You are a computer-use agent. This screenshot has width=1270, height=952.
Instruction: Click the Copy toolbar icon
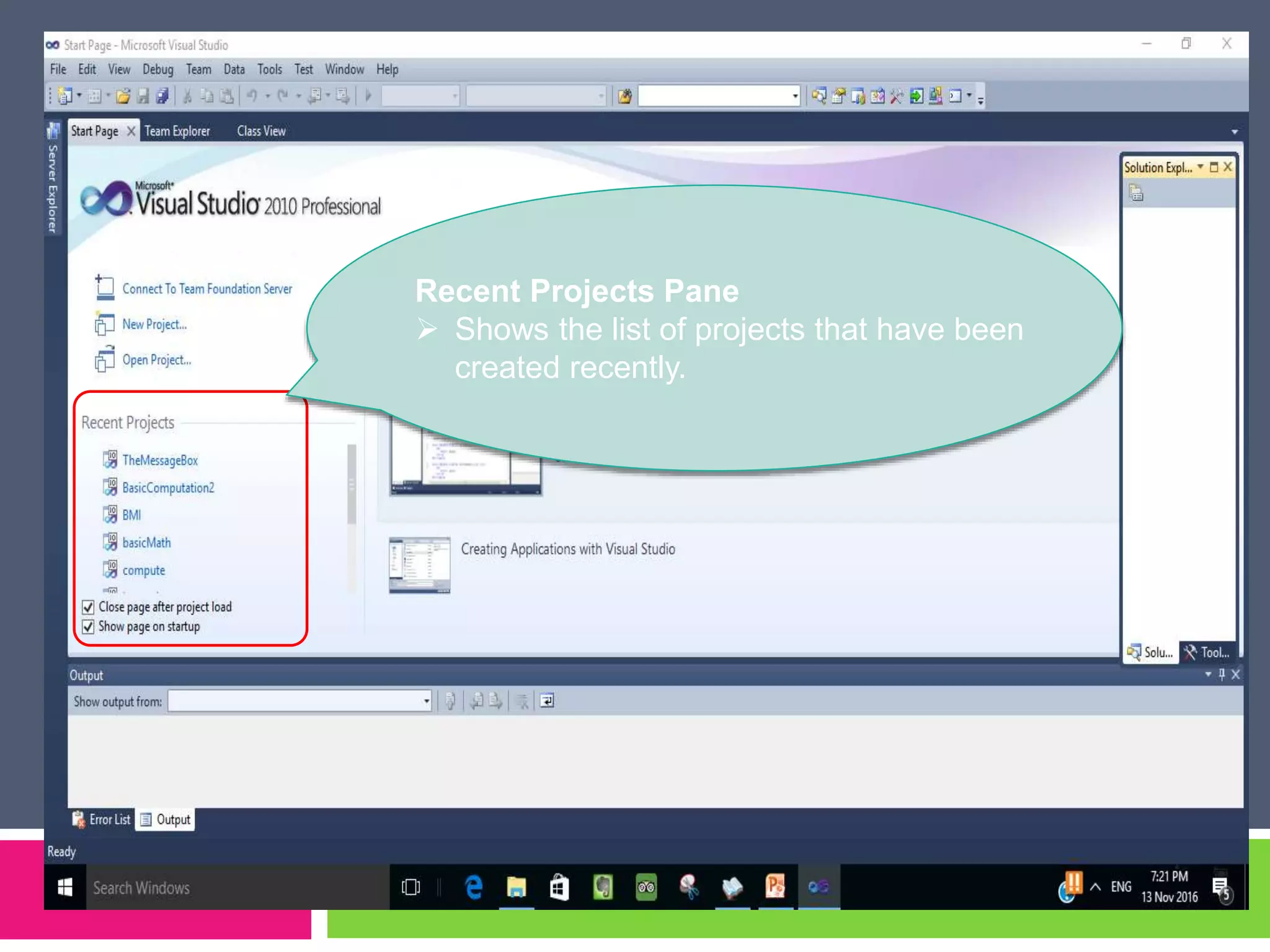[x=207, y=96]
